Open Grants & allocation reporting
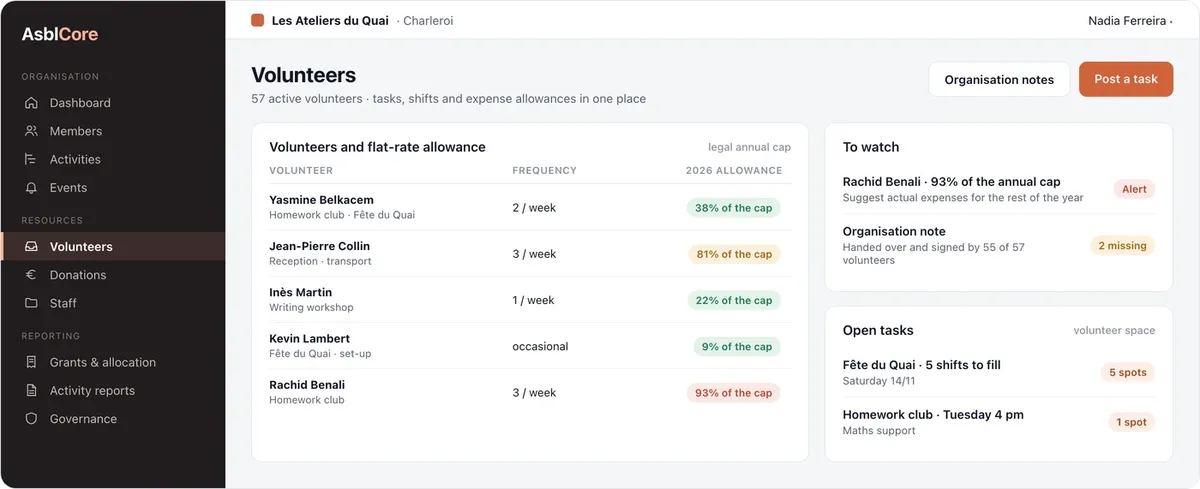The height and width of the screenshot is (489, 1200). click(112, 362)
